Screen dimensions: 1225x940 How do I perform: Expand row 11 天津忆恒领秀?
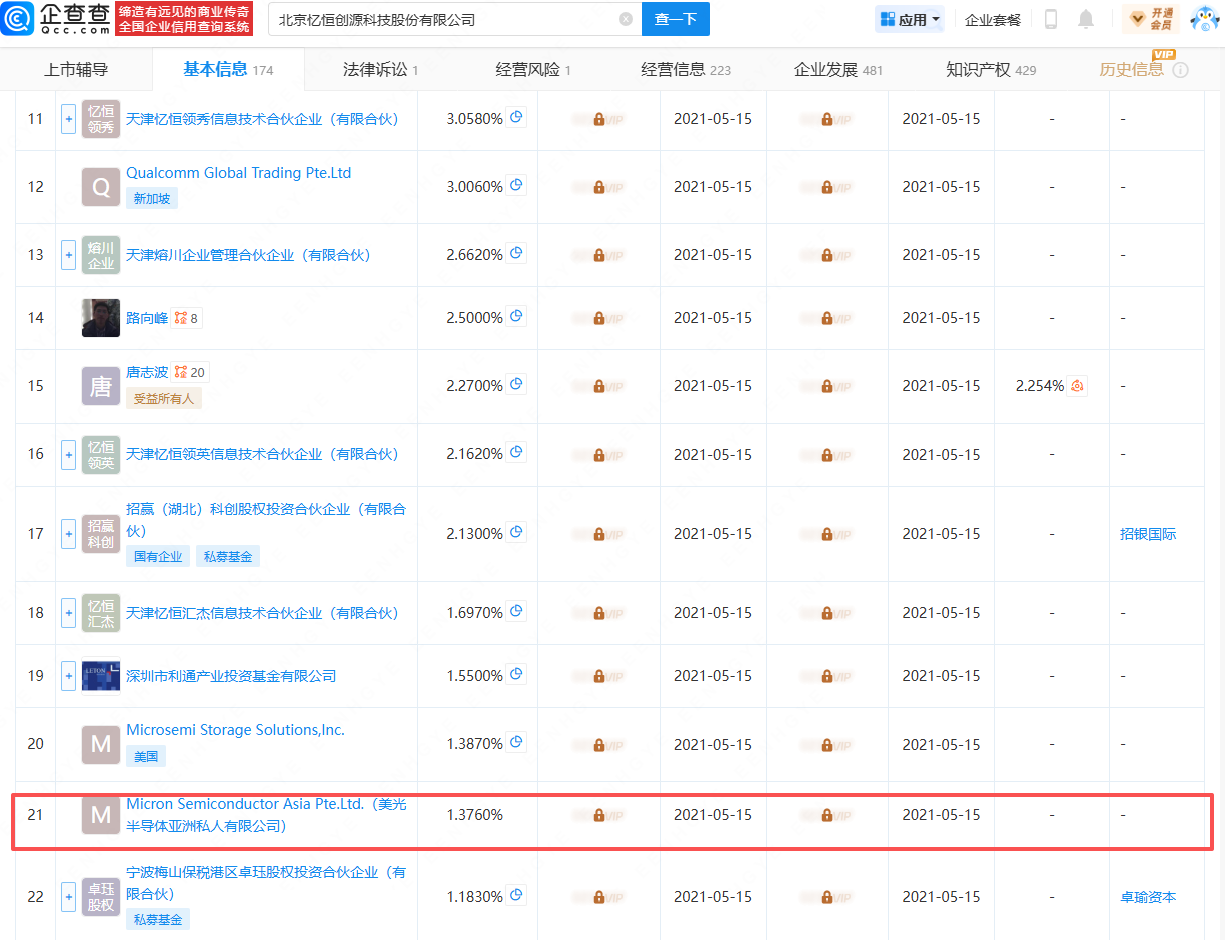click(x=68, y=119)
